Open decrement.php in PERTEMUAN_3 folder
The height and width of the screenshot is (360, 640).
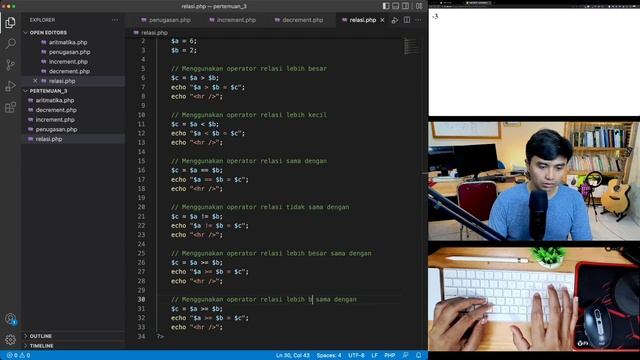(x=56, y=110)
